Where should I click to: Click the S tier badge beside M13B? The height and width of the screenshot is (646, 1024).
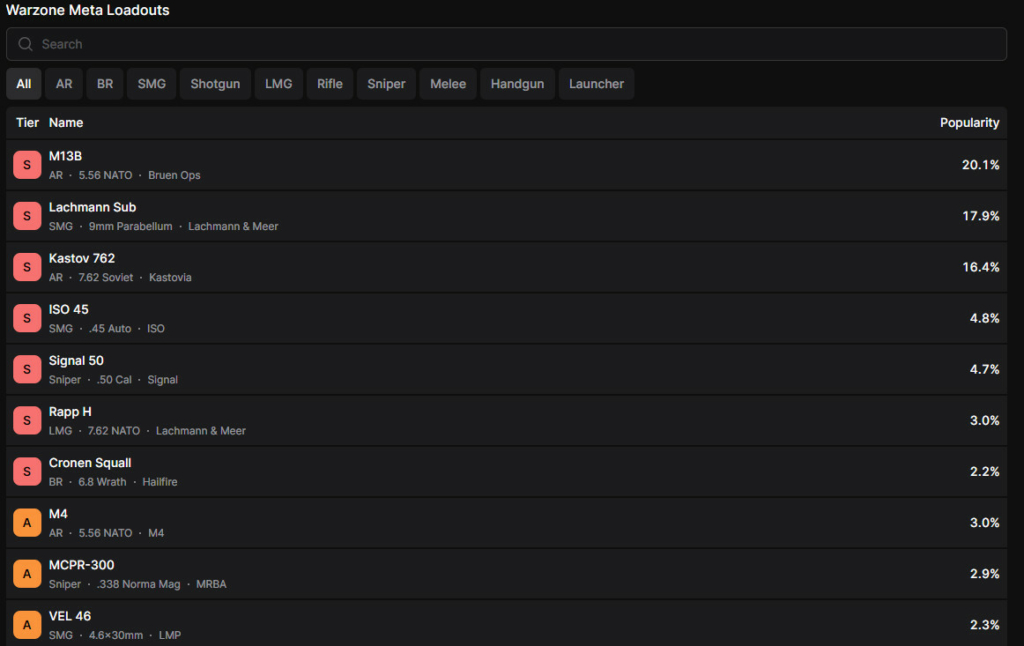coord(27,165)
